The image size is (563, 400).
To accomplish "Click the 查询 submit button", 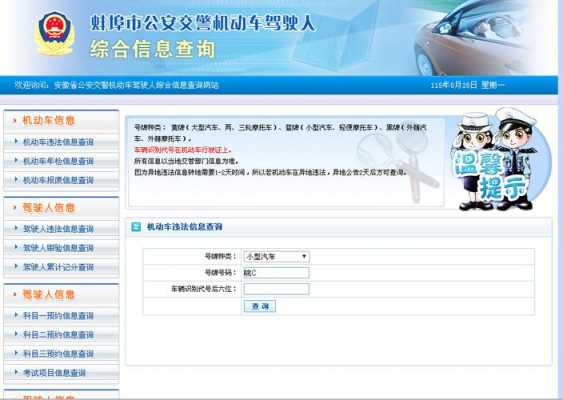I will [260, 306].
